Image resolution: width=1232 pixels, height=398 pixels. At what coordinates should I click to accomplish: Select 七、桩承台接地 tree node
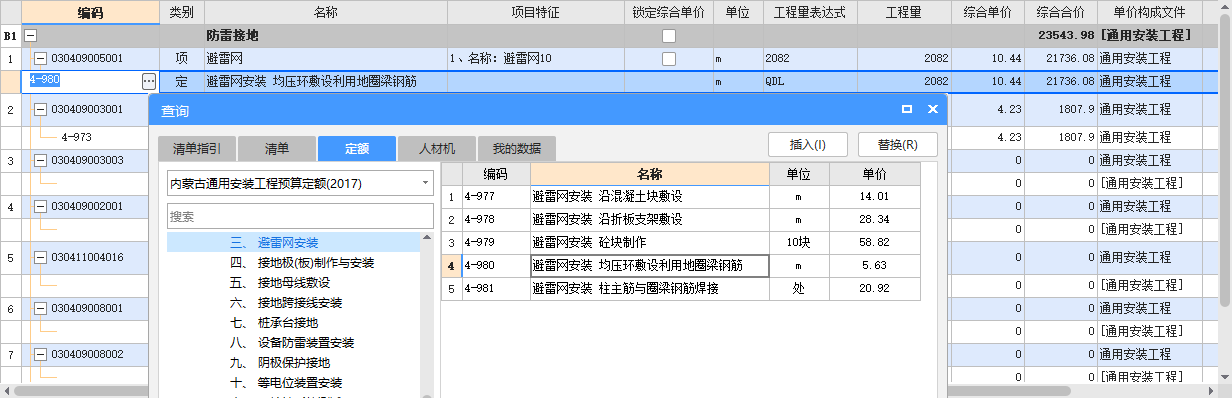tap(274, 322)
